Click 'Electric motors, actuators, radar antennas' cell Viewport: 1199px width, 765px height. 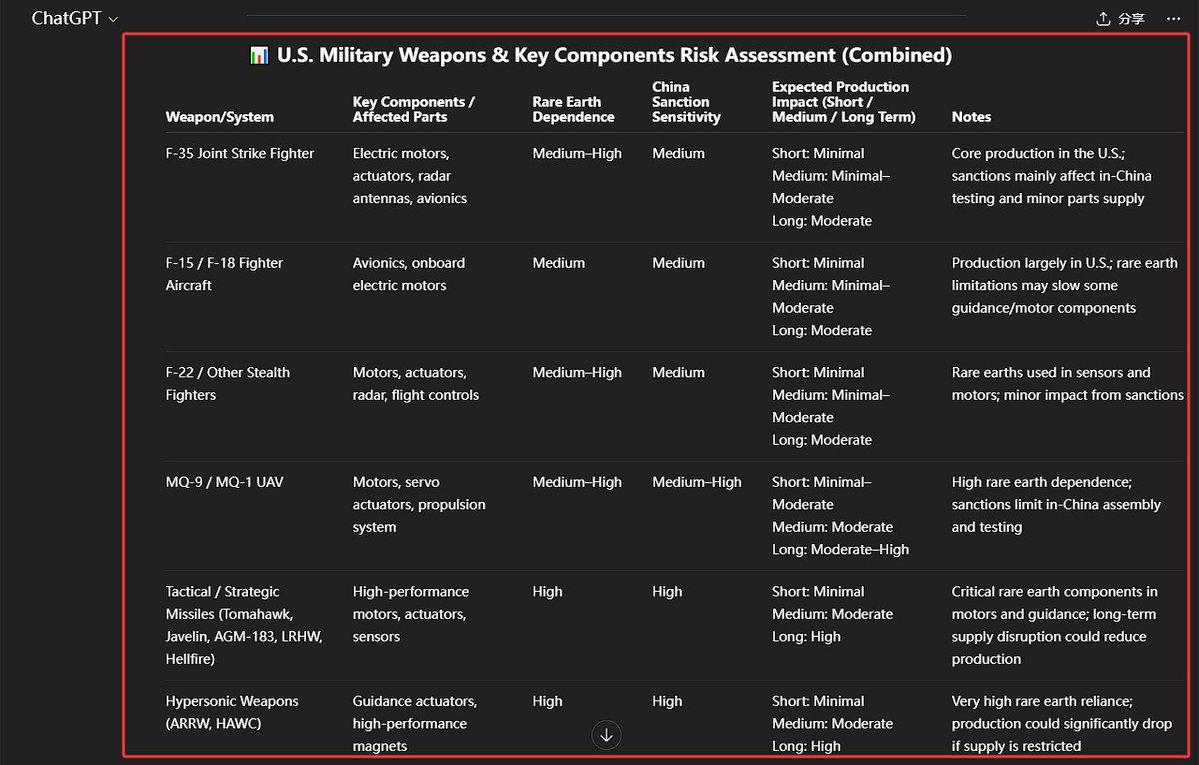pos(410,176)
